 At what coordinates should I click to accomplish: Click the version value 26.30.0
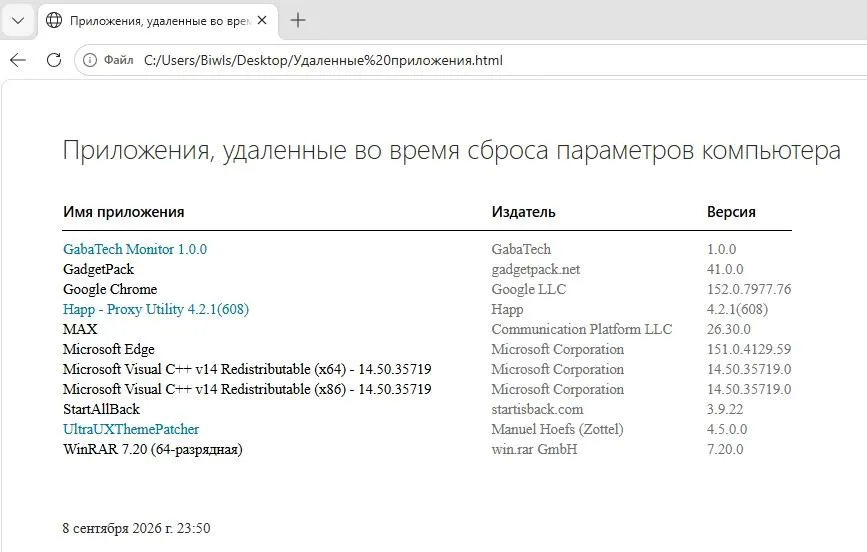tap(729, 329)
